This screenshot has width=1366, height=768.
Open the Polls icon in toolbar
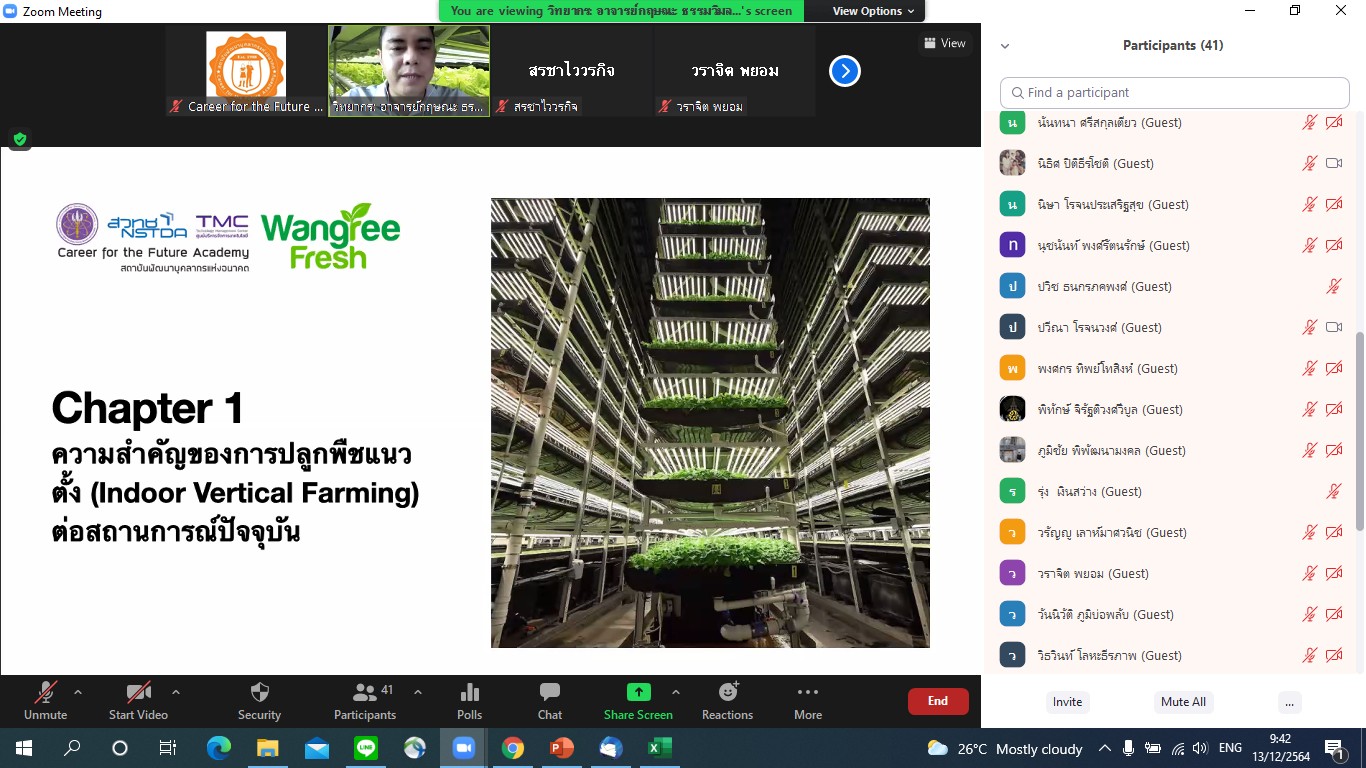469,693
